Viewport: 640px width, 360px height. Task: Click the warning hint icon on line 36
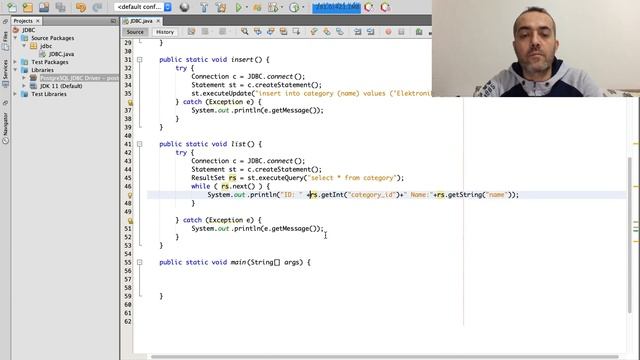pyautogui.click(x=130, y=102)
